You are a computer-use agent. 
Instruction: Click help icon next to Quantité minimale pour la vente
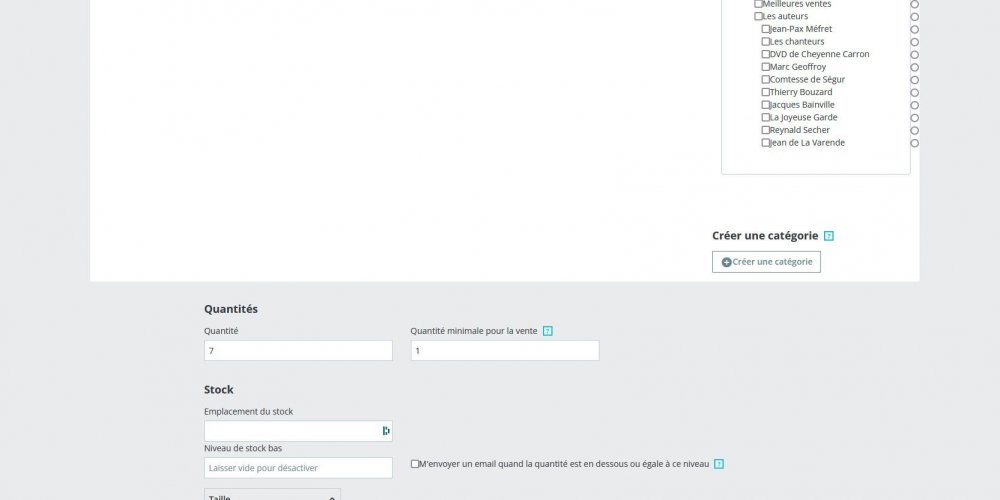(x=548, y=331)
